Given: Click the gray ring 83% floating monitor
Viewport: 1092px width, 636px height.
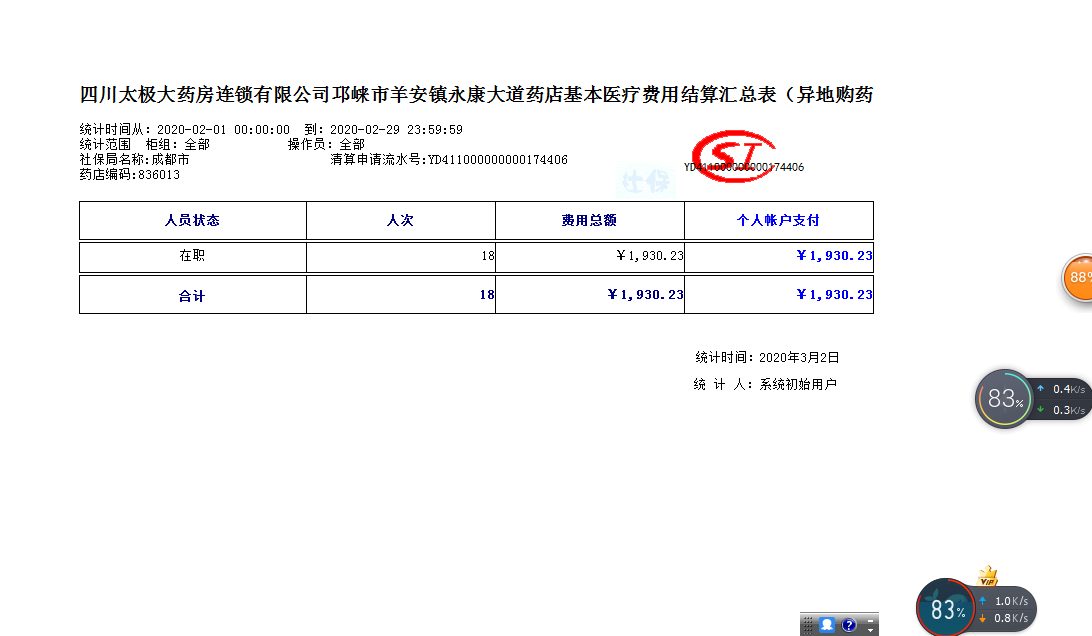Looking at the screenshot, I should pyautogui.click(x=1004, y=398).
